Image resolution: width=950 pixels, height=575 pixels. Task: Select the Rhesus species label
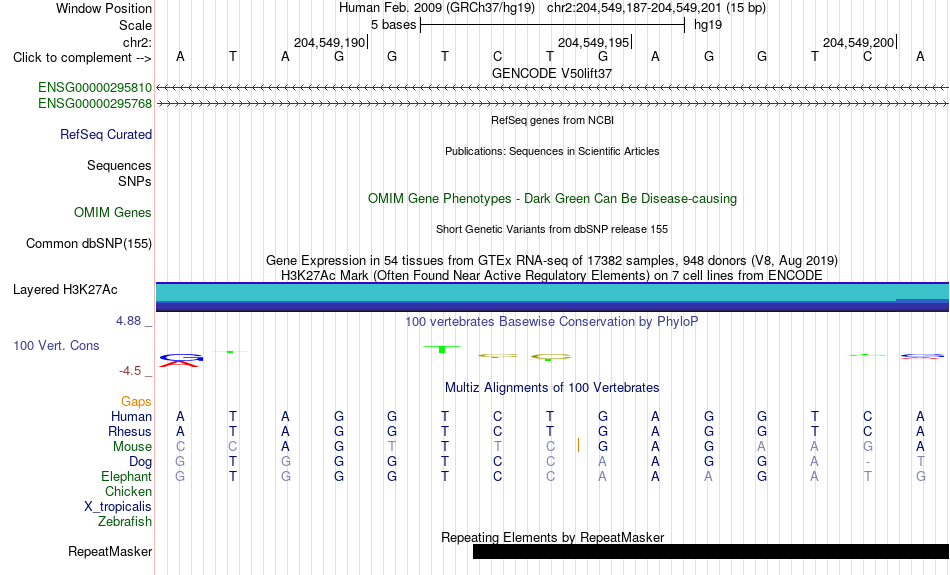130,431
